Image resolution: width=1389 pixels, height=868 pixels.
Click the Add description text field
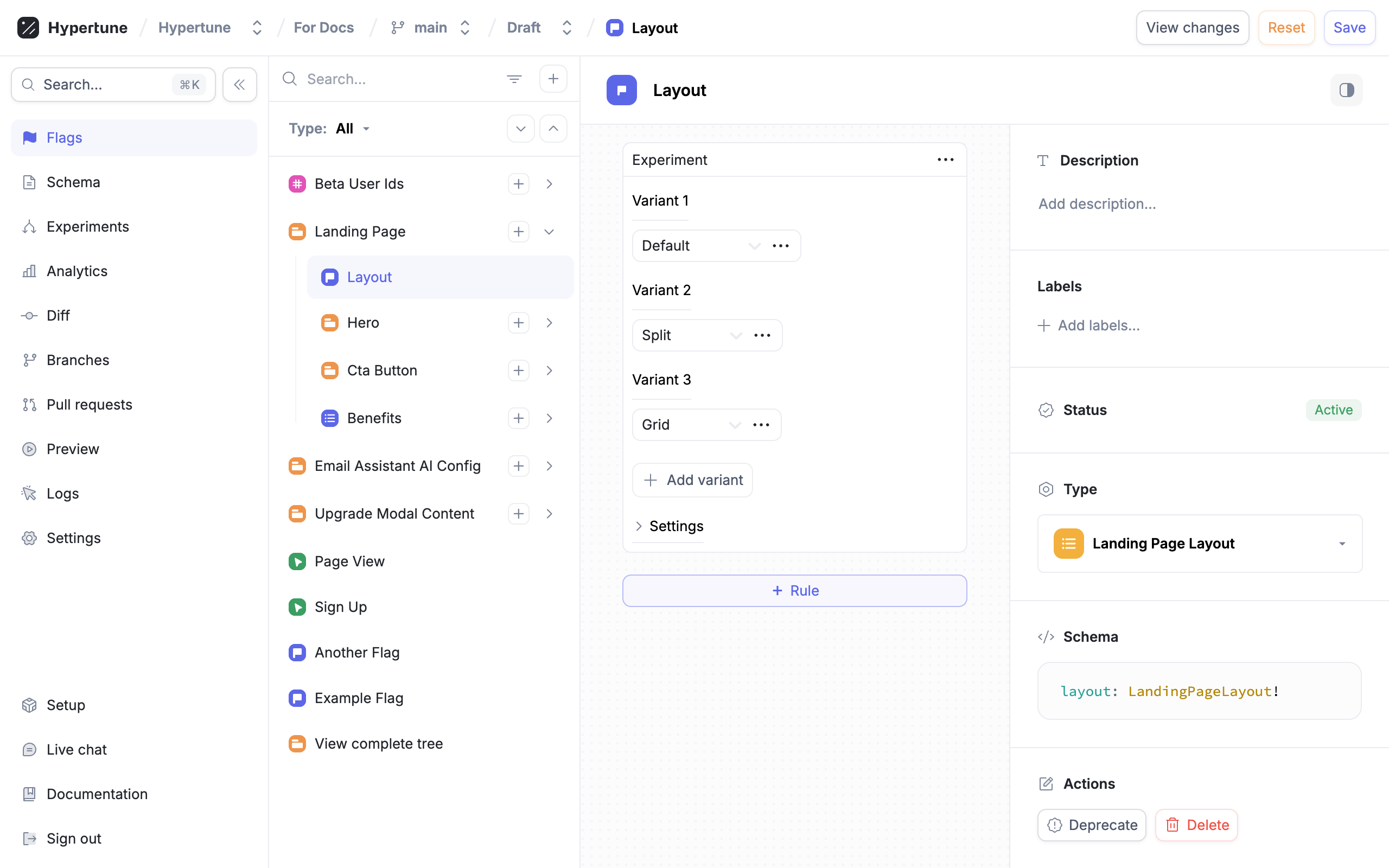[x=1097, y=204]
